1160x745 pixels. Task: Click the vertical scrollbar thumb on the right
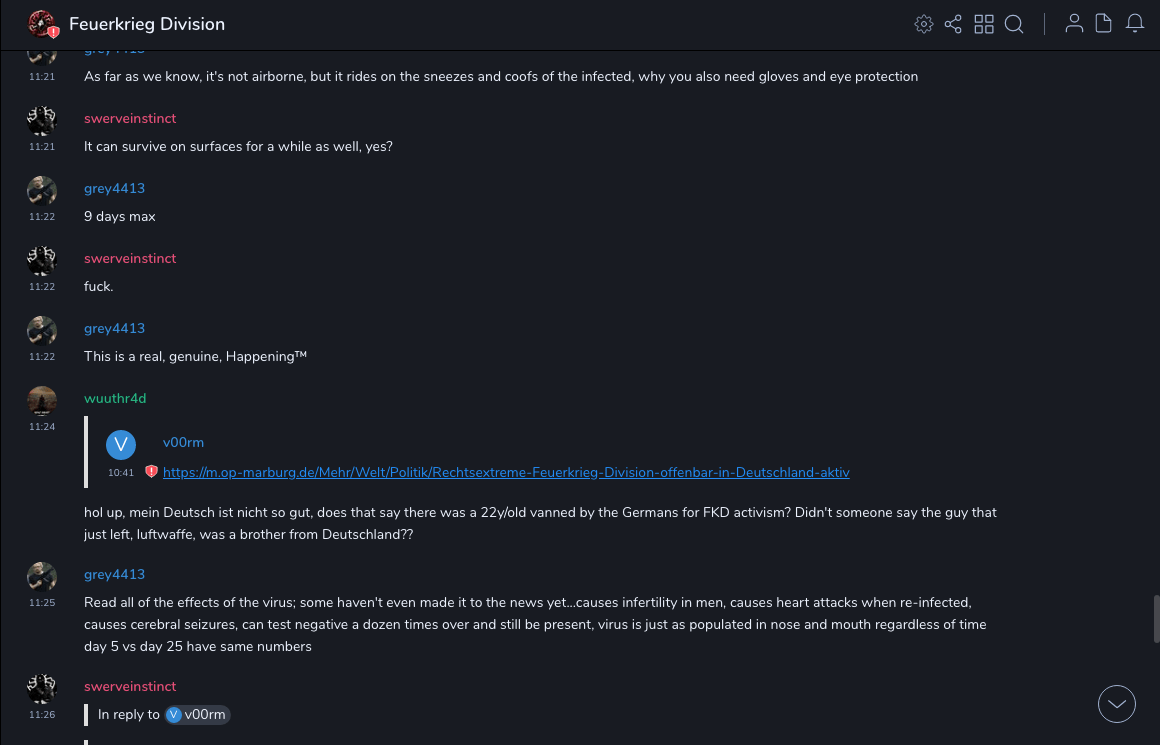1157,618
